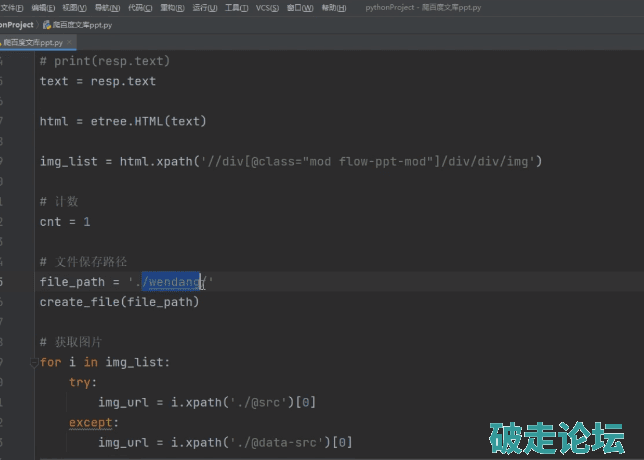
Task: Open the 窗口(W) menu
Action: pyautogui.click(x=299, y=7)
